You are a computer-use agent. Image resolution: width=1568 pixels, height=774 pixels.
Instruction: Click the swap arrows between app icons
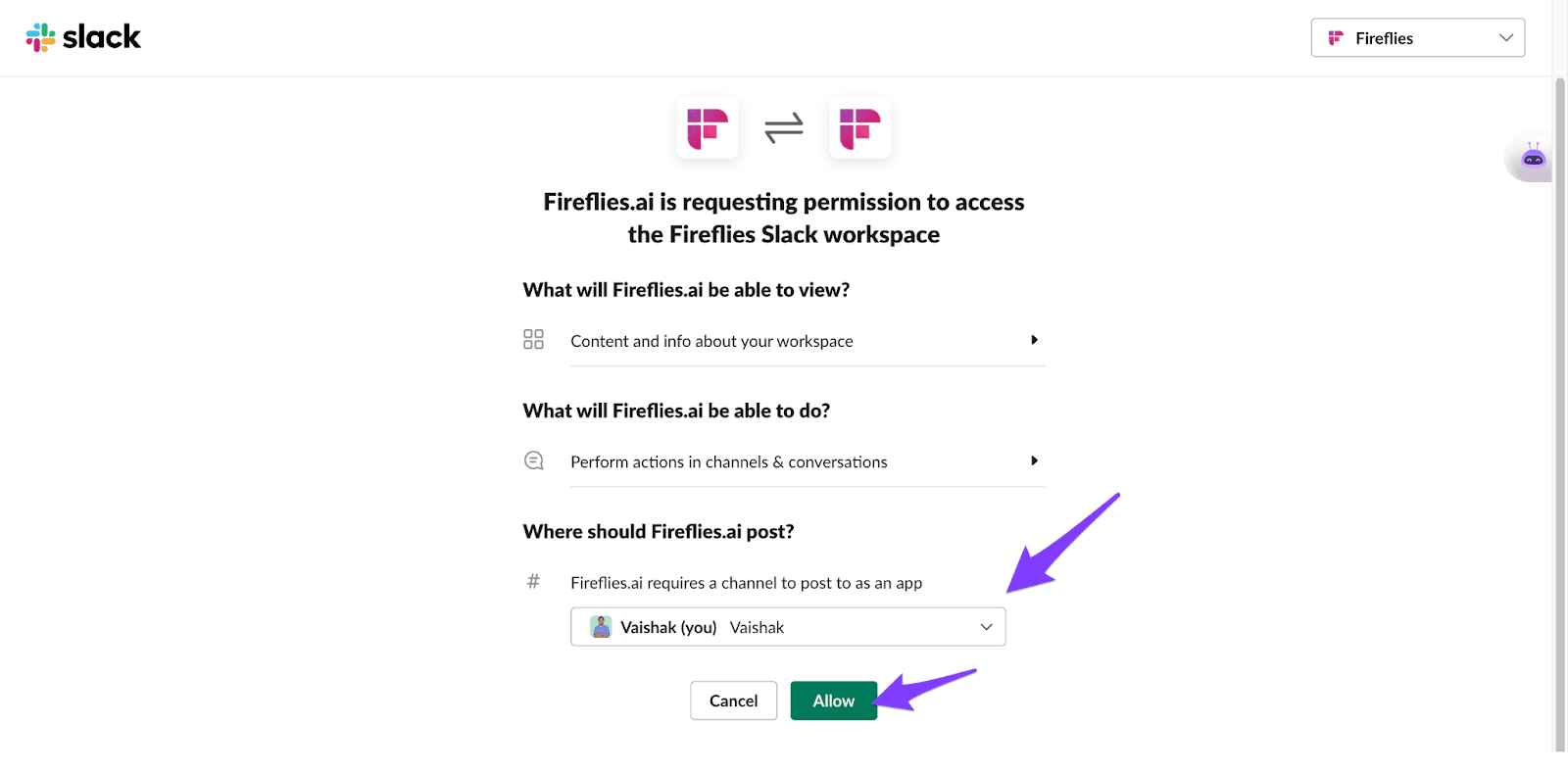[784, 128]
